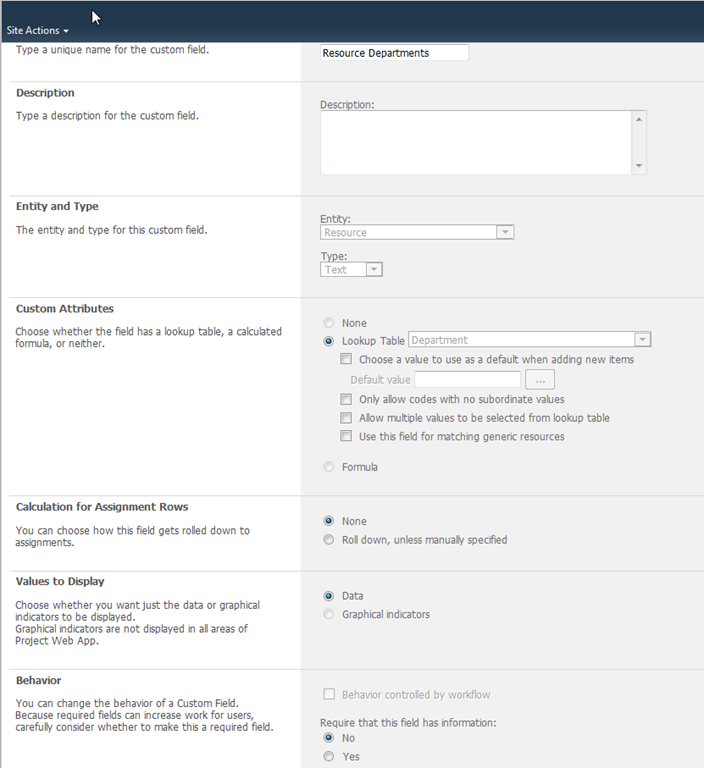Select Roll down, unless manually specified
Viewport: 704px width, 768px height.
(329, 540)
